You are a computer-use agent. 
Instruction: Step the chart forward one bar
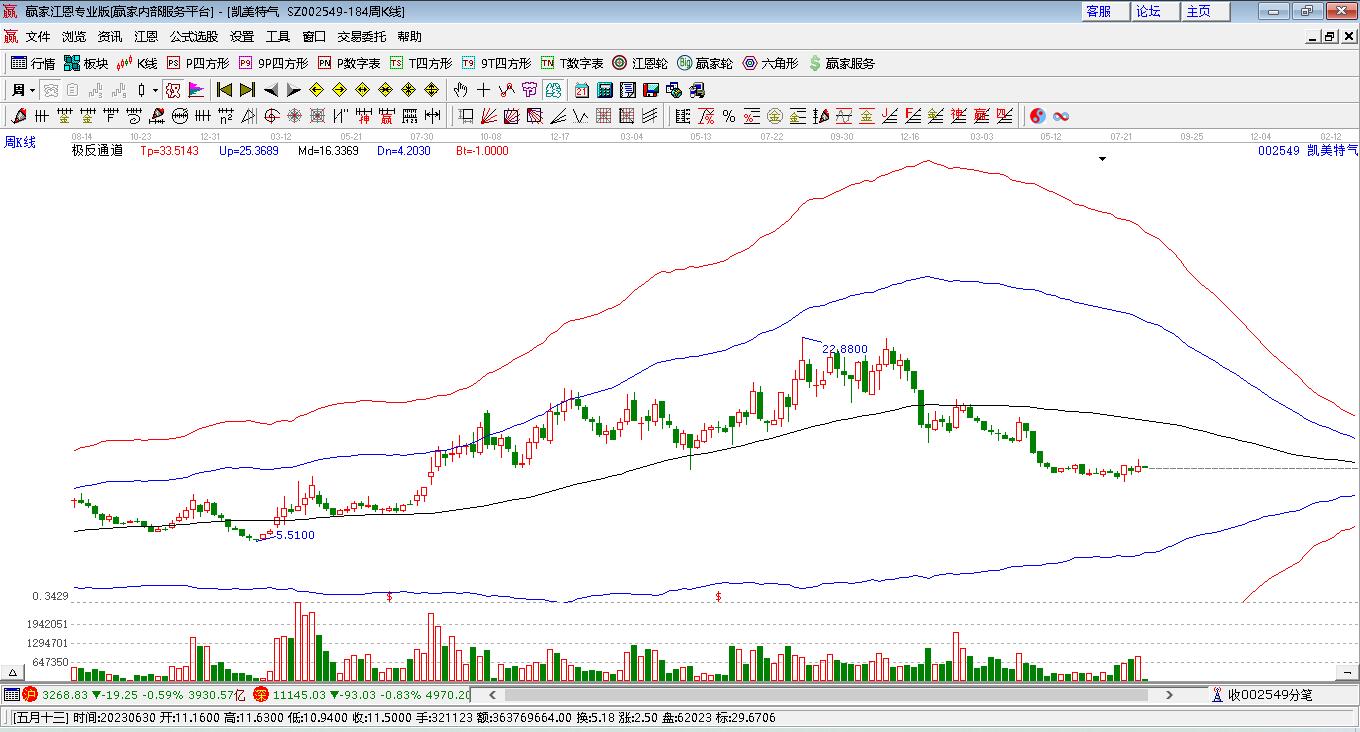[293, 90]
